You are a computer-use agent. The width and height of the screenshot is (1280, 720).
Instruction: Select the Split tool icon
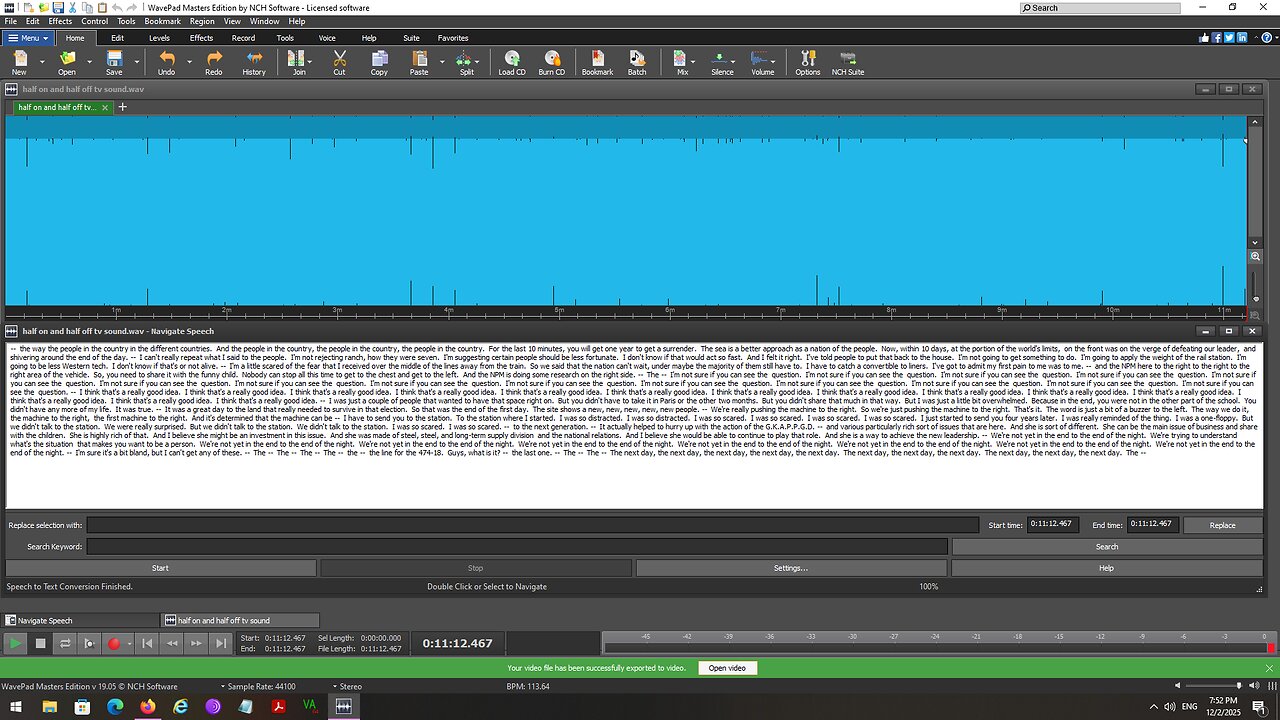tap(466, 62)
